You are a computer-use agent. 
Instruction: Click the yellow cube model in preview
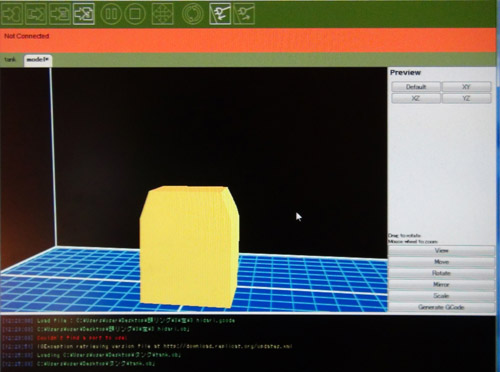(x=189, y=247)
